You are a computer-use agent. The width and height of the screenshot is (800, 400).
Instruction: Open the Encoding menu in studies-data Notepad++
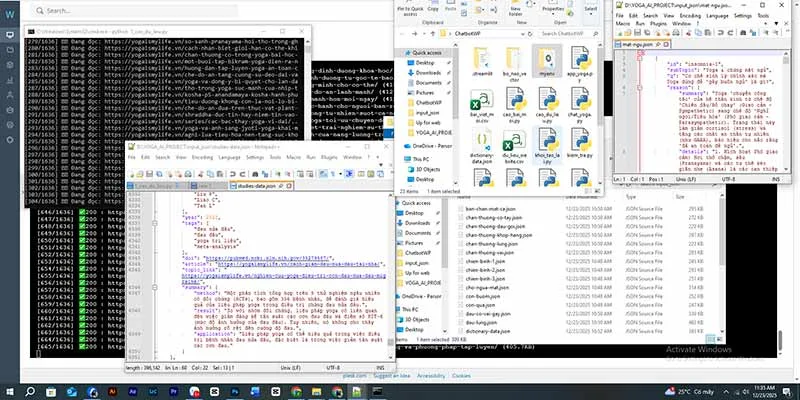point(202,157)
